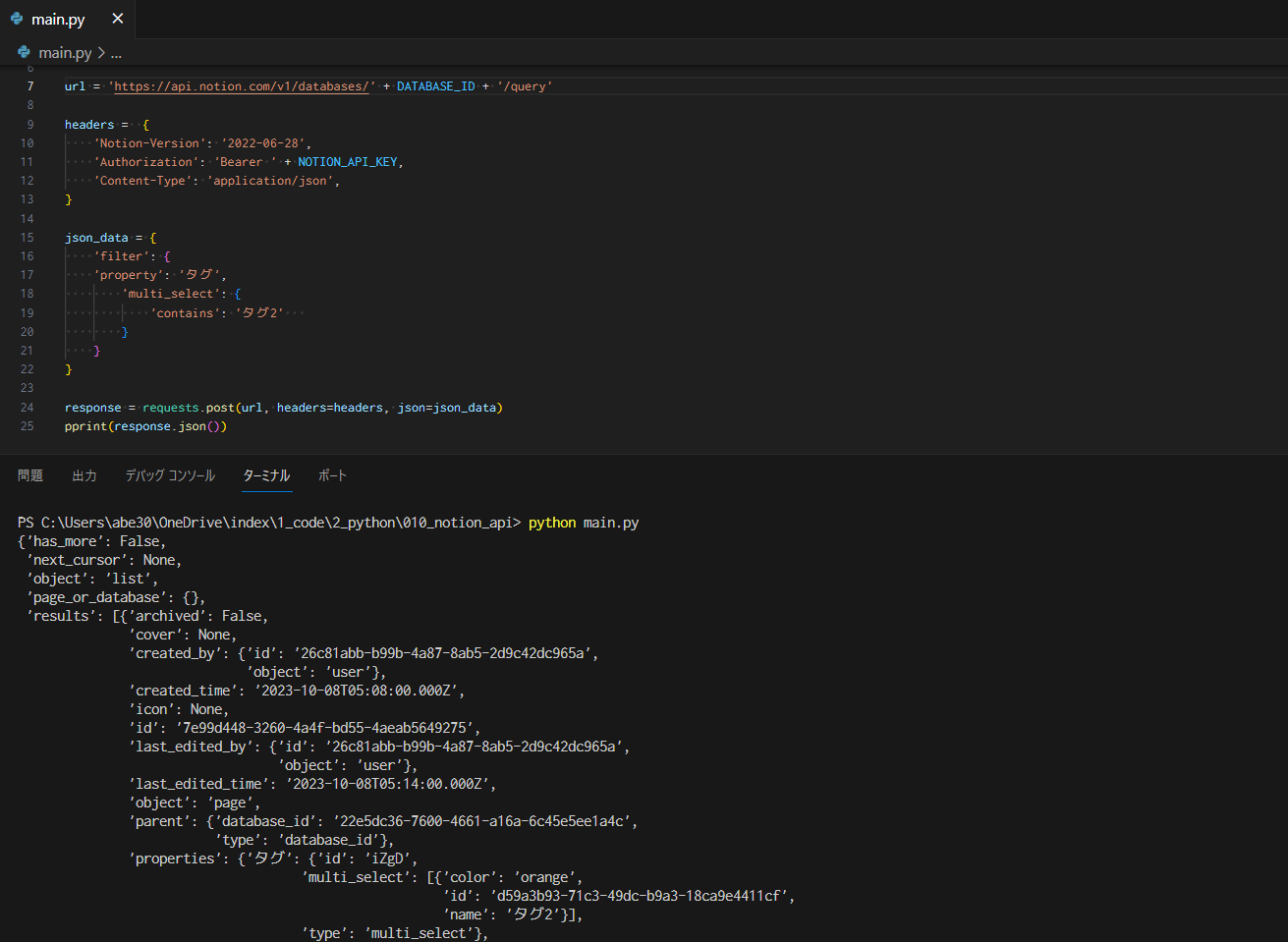Viewport: 1288px width, 942px height.
Task: Click the created_time value 2023-10-08T05:08:00.000Z
Action: click(356, 691)
